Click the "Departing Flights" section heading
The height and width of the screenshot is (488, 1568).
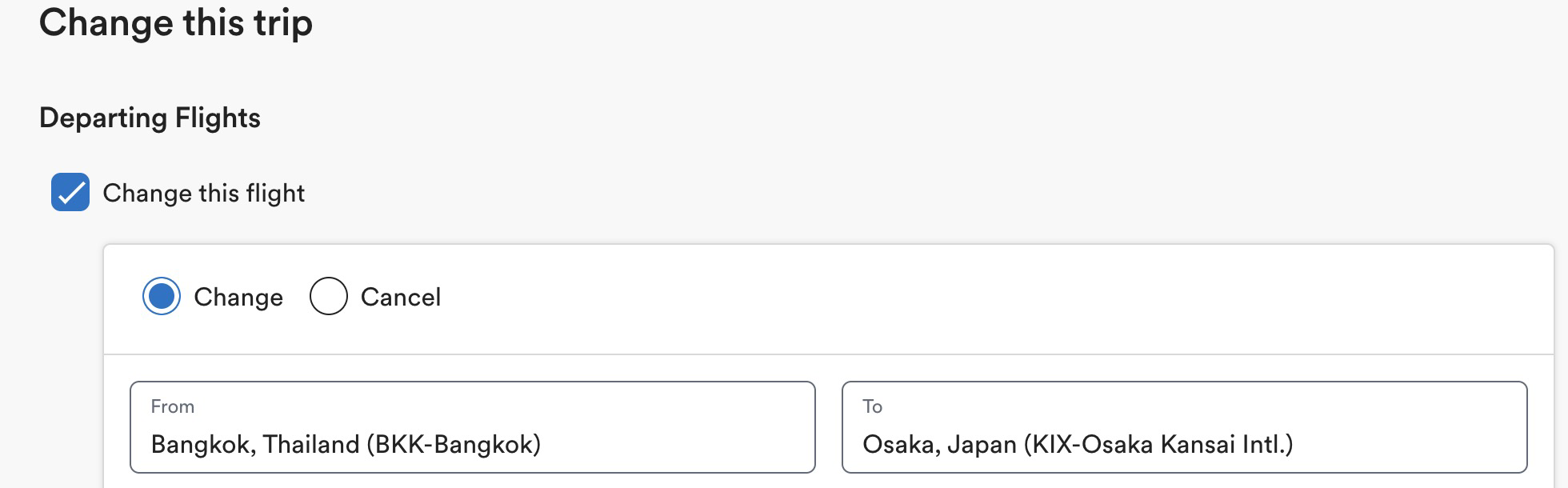coord(150,118)
